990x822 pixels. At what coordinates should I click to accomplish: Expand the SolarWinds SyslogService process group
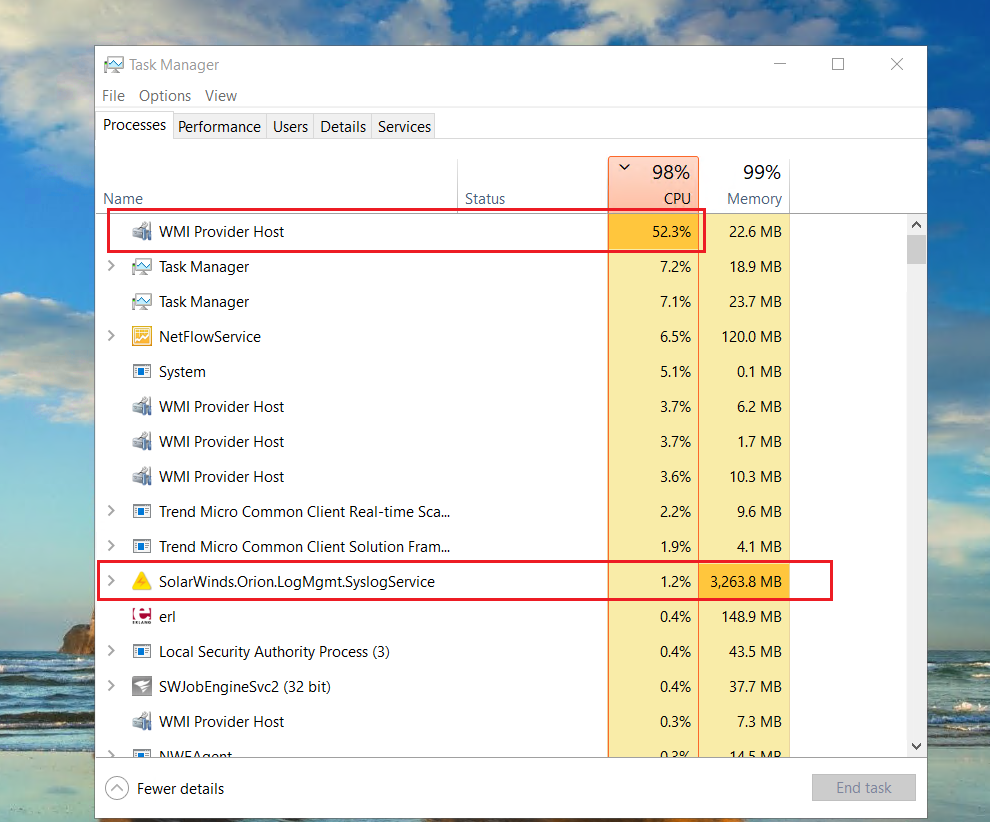tap(111, 581)
